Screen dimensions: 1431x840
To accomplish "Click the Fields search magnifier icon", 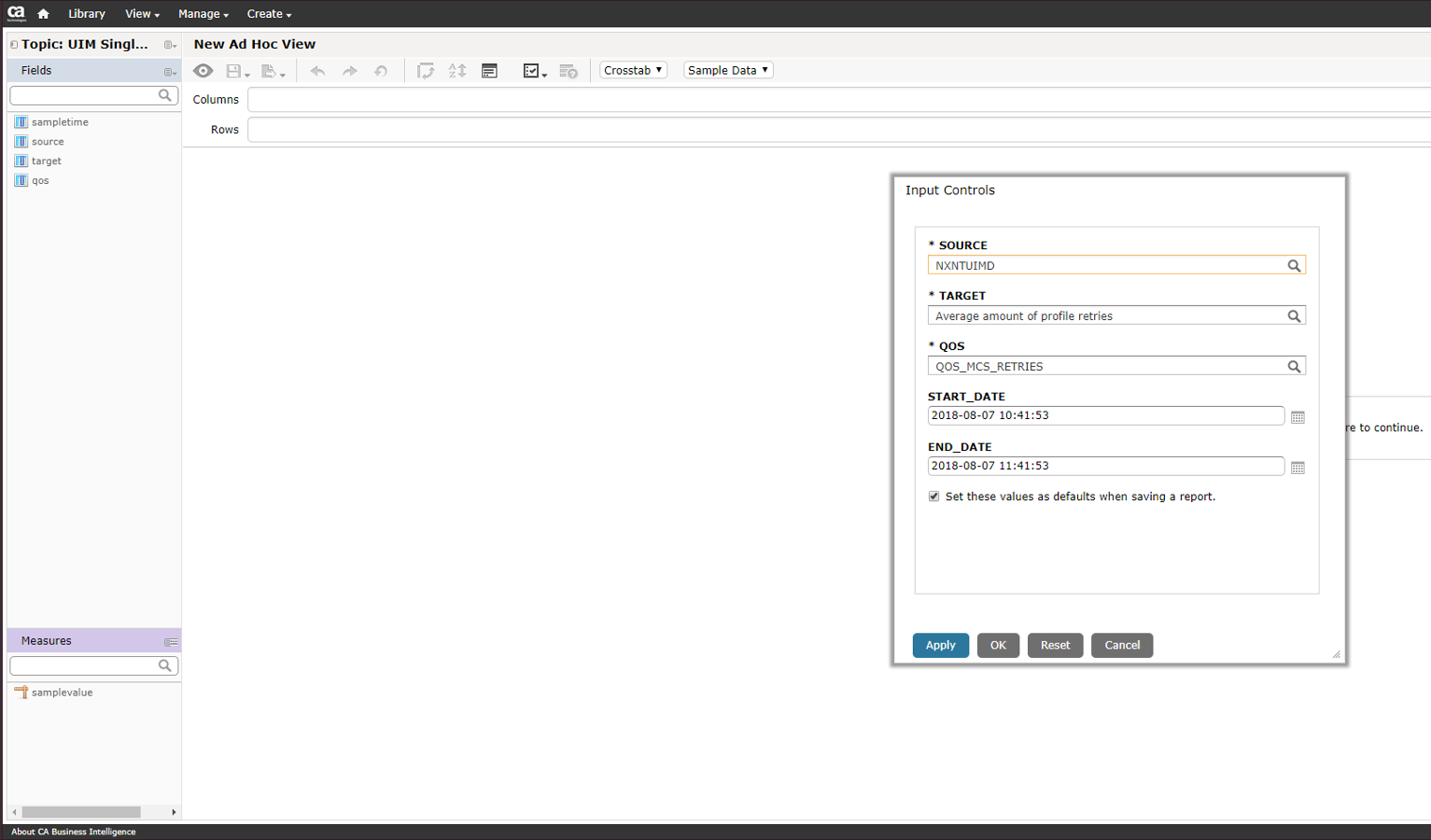I will coord(165,95).
